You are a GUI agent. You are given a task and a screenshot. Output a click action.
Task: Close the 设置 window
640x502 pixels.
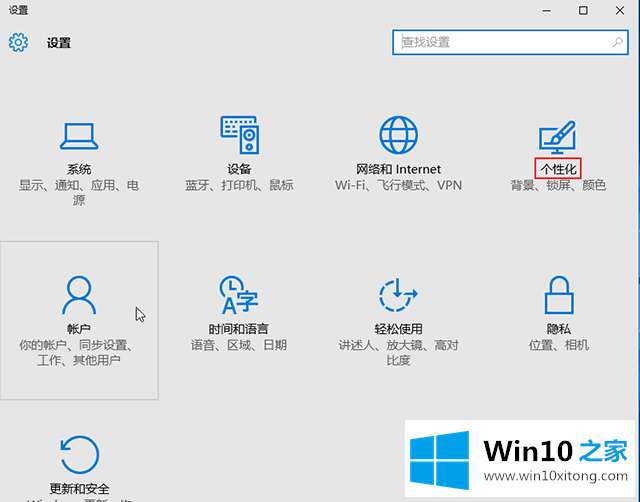620,11
